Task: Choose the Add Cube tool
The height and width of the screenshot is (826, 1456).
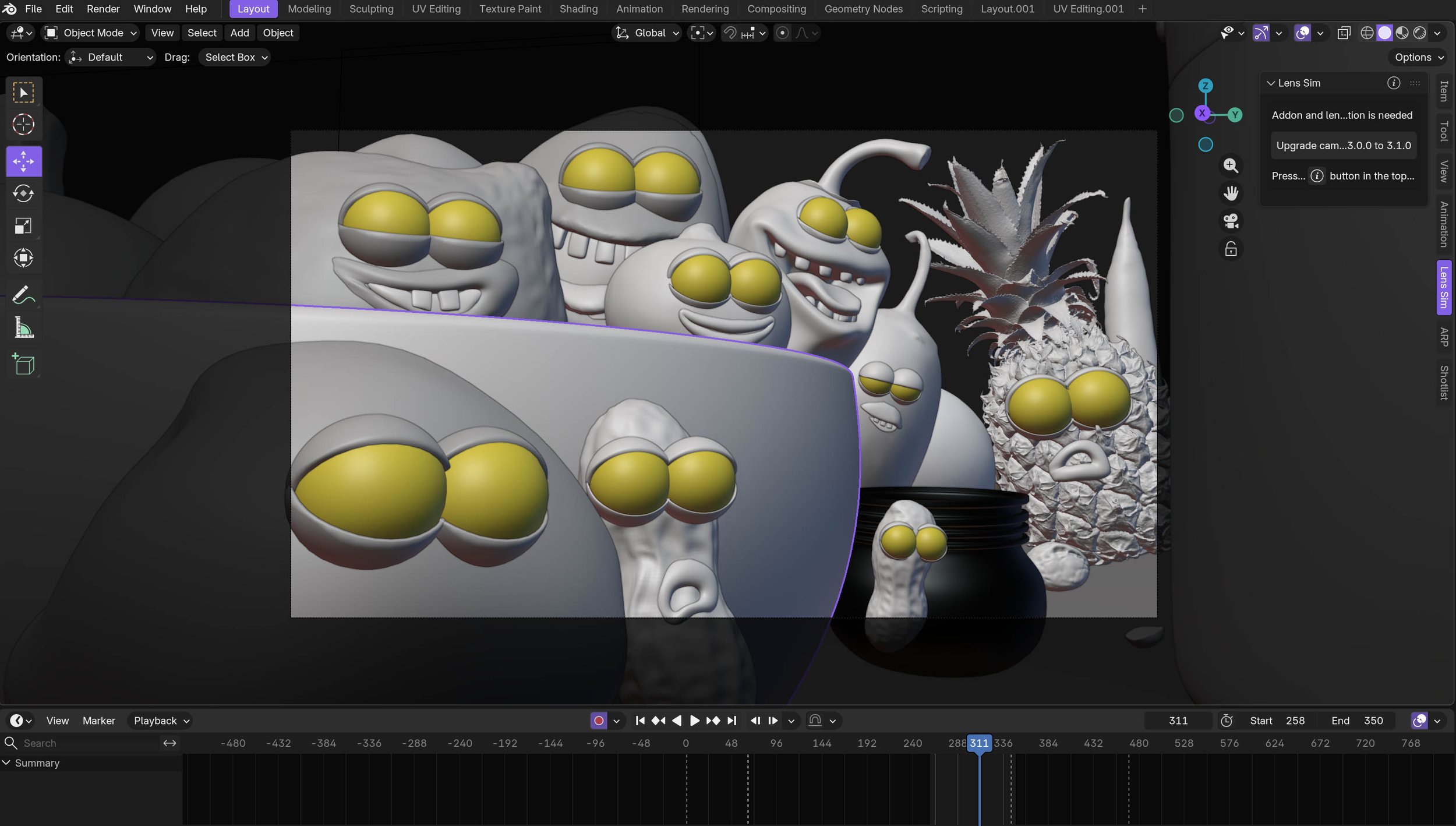Action: (23, 365)
